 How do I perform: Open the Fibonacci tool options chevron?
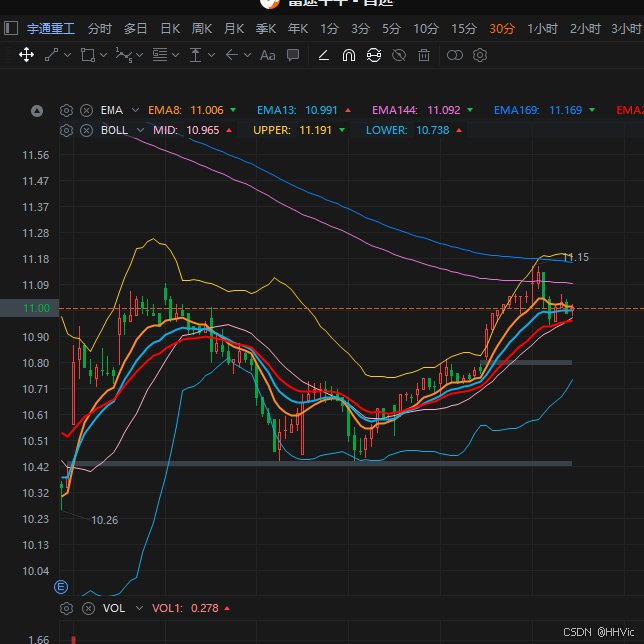(175, 55)
